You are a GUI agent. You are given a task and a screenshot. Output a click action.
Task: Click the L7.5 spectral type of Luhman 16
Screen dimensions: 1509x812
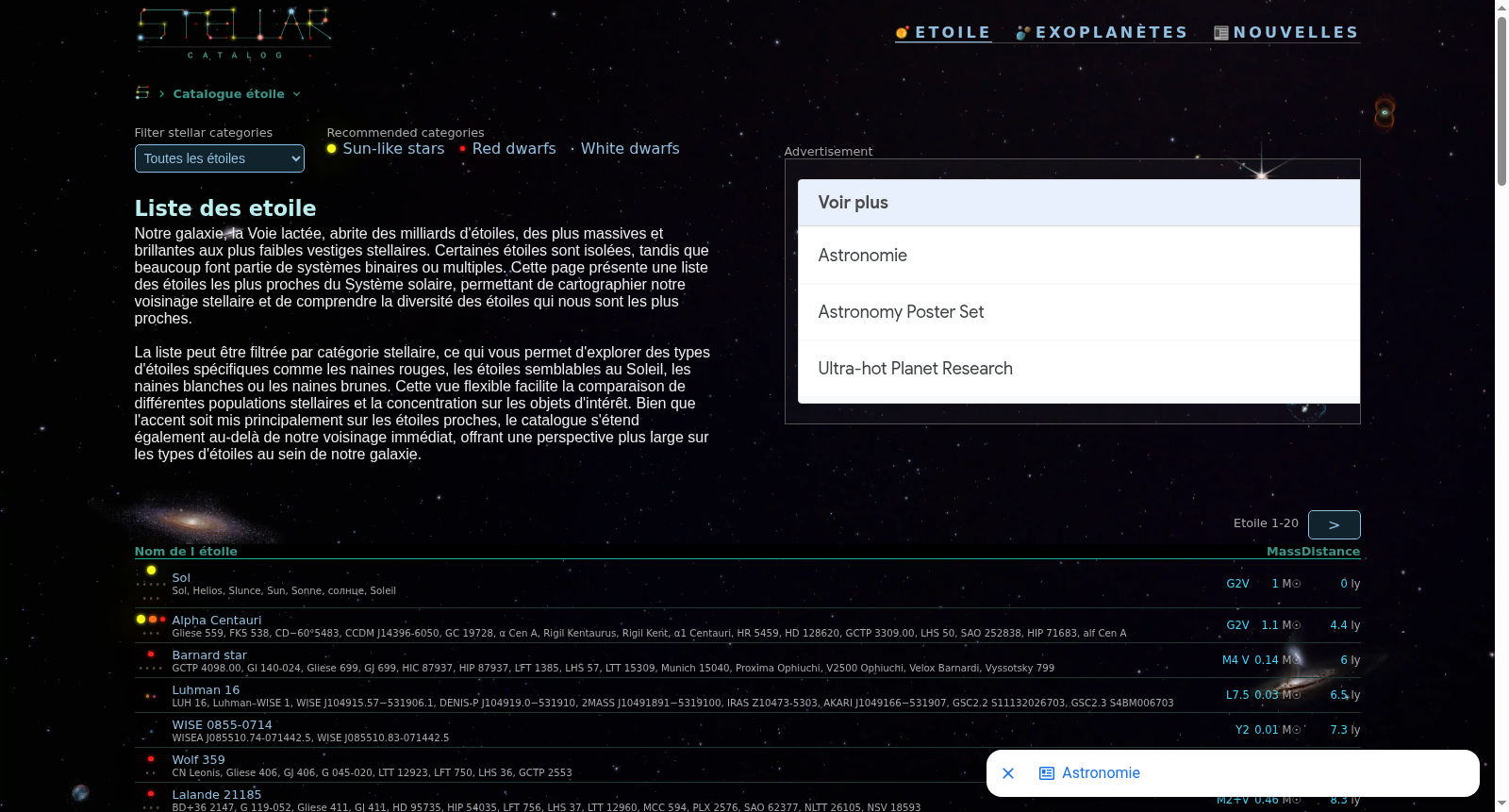[x=1237, y=695]
